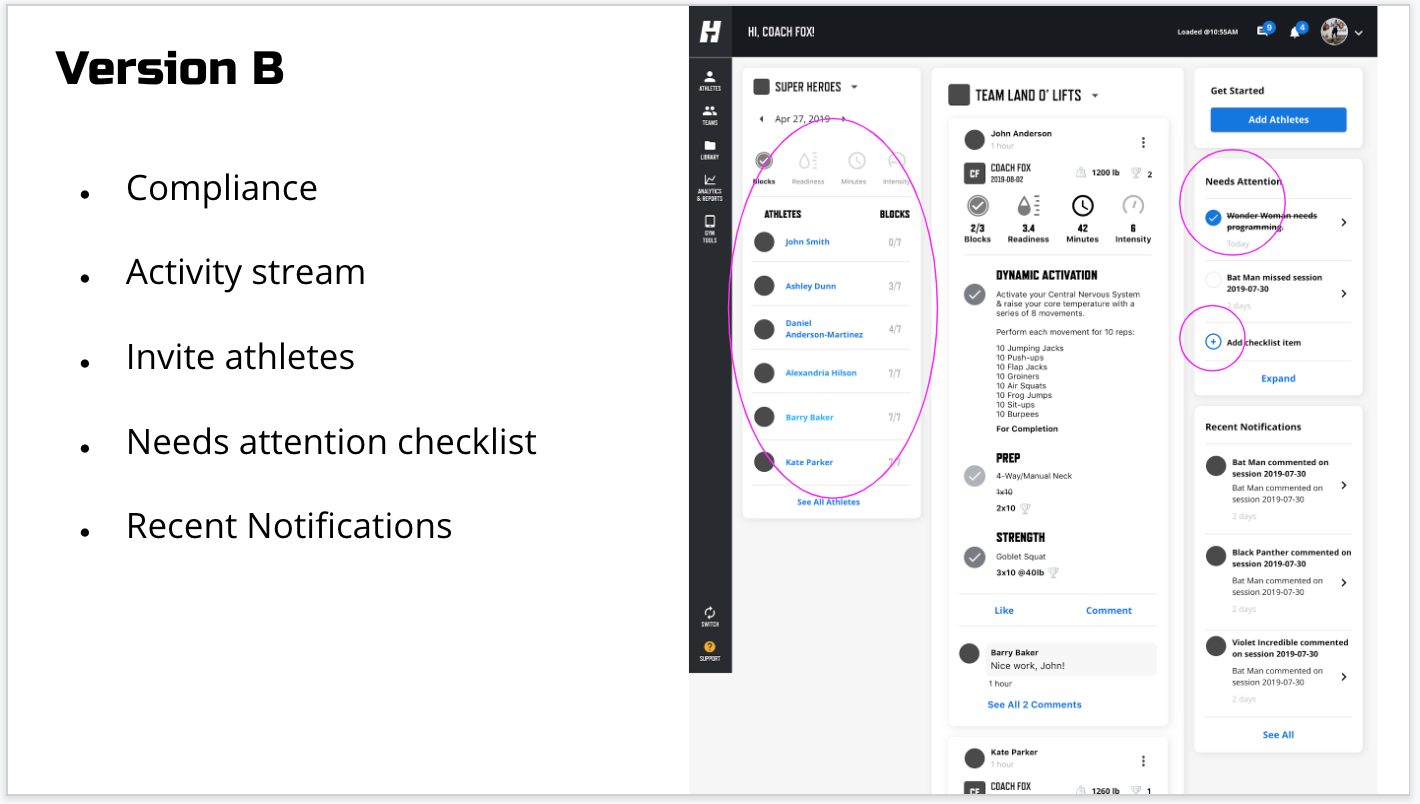Open Bat Man missed session chevron
Viewport: 1420px width, 804px height.
click(x=1344, y=293)
